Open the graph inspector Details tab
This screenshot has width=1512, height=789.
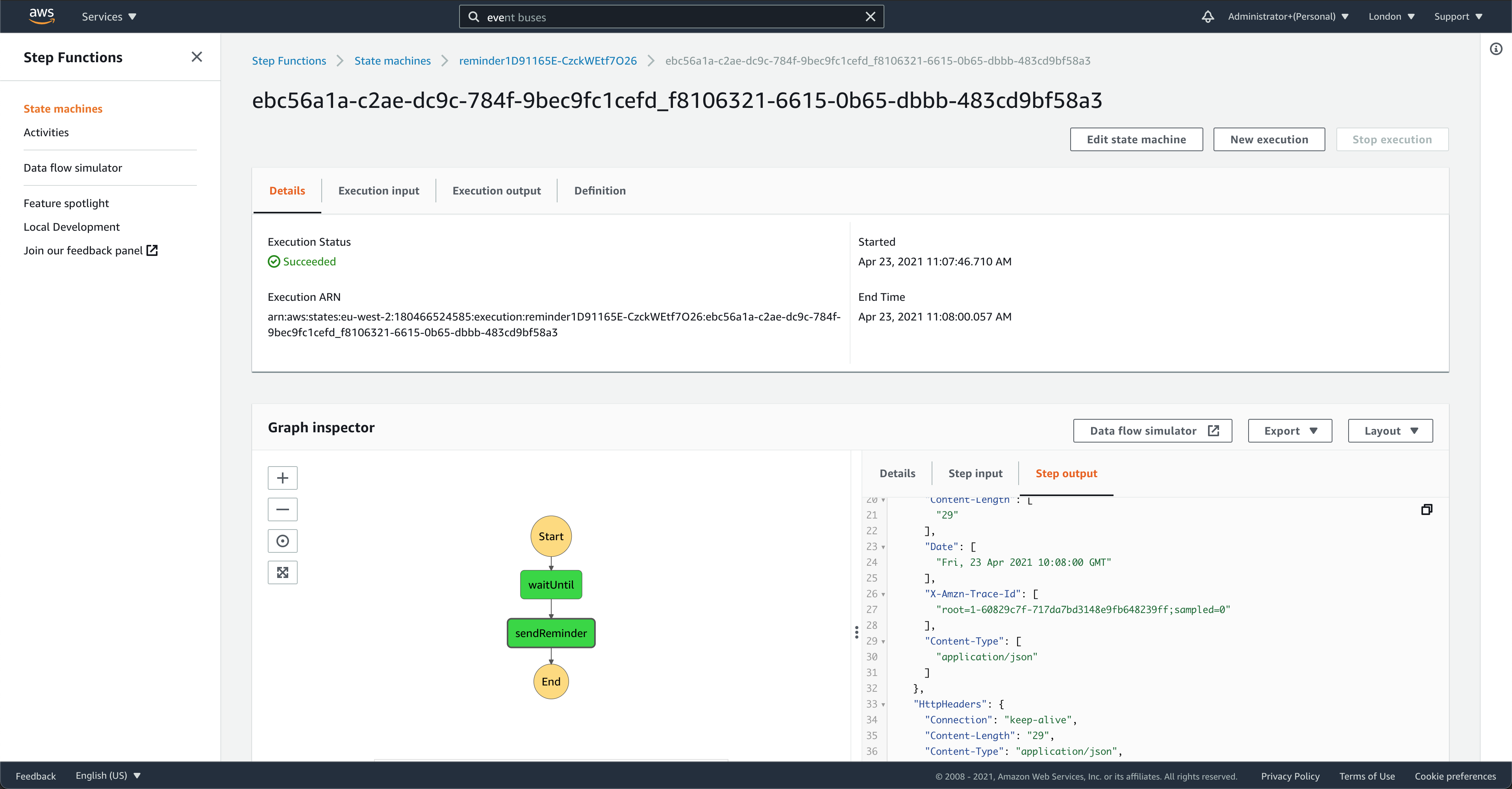coord(897,473)
